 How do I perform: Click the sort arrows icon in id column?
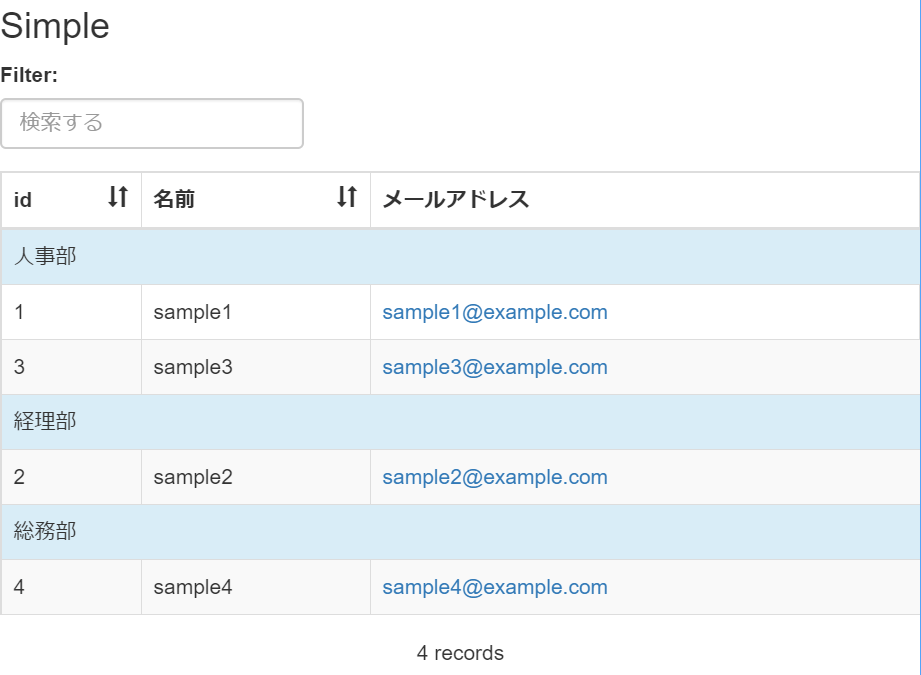pos(118,198)
